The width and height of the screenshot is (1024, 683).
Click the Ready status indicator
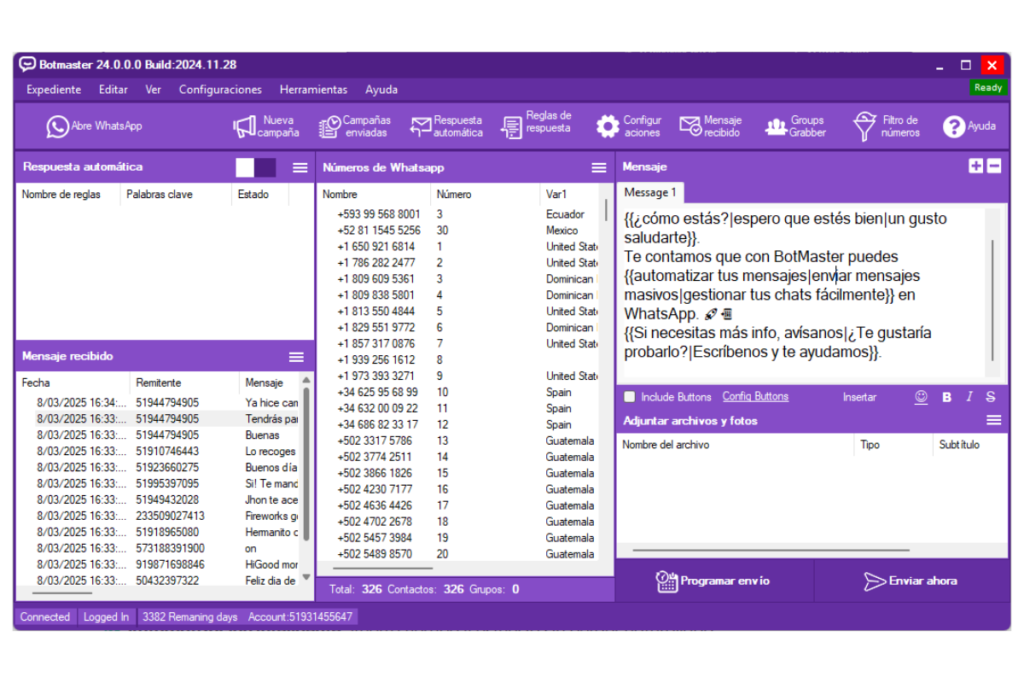(x=987, y=87)
